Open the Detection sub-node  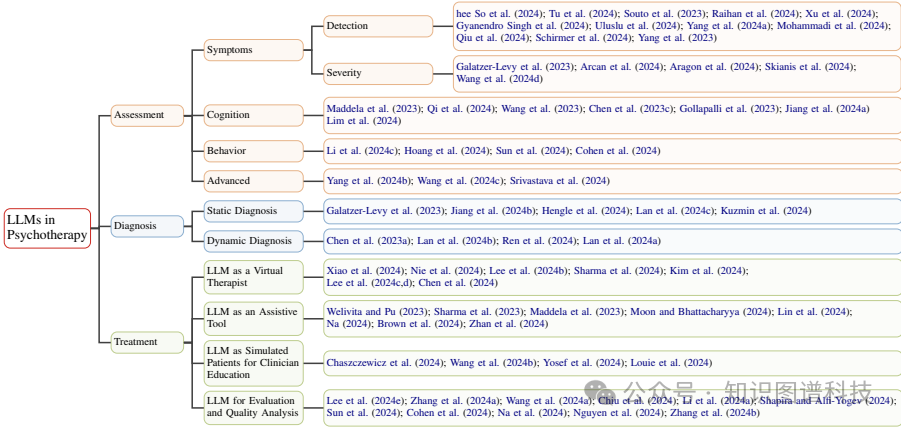(x=378, y=26)
